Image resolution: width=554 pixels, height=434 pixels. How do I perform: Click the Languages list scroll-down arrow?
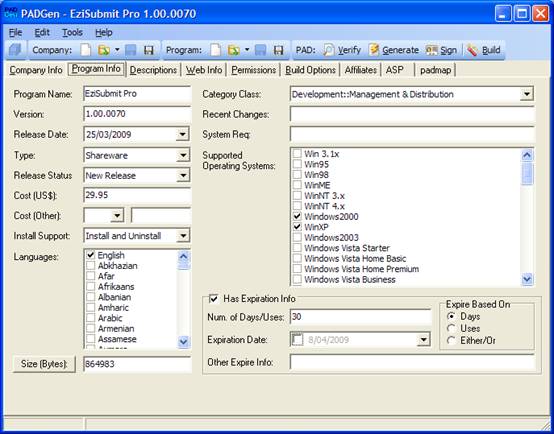pyautogui.click(x=183, y=341)
